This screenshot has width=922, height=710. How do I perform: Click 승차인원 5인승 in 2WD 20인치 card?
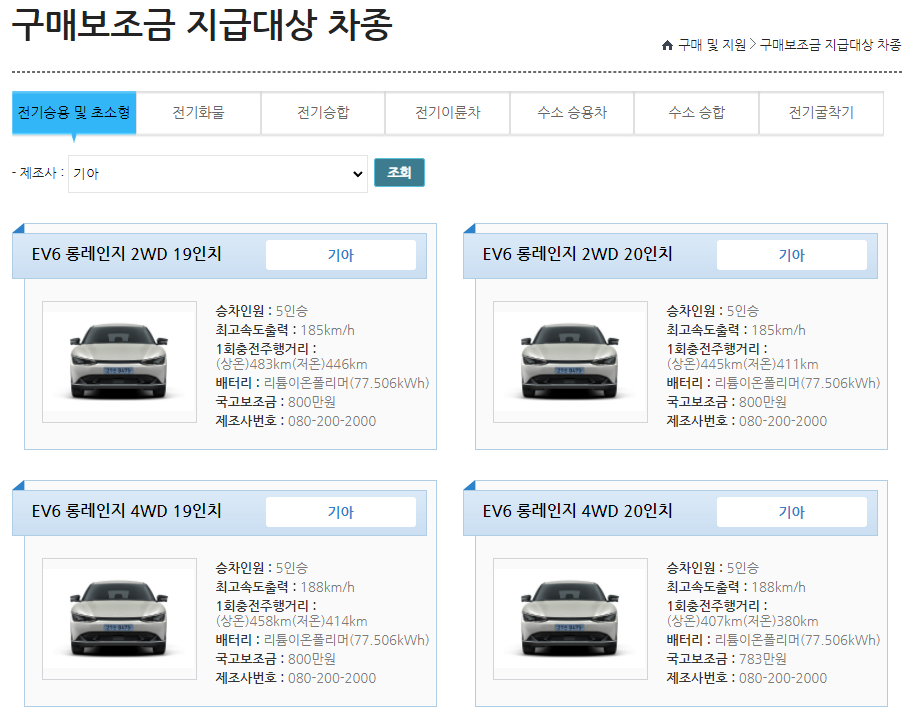click(713, 311)
